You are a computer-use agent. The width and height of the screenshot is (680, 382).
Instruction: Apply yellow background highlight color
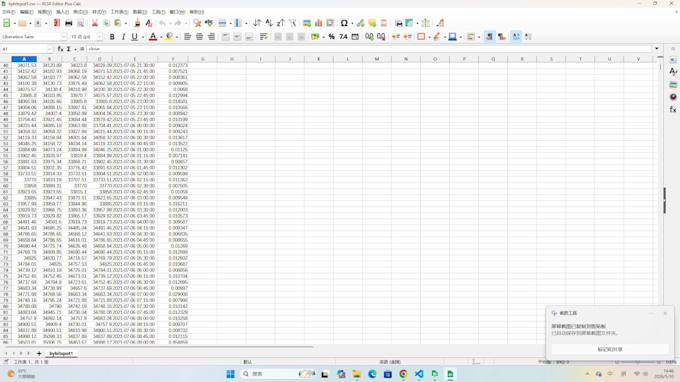[169, 37]
